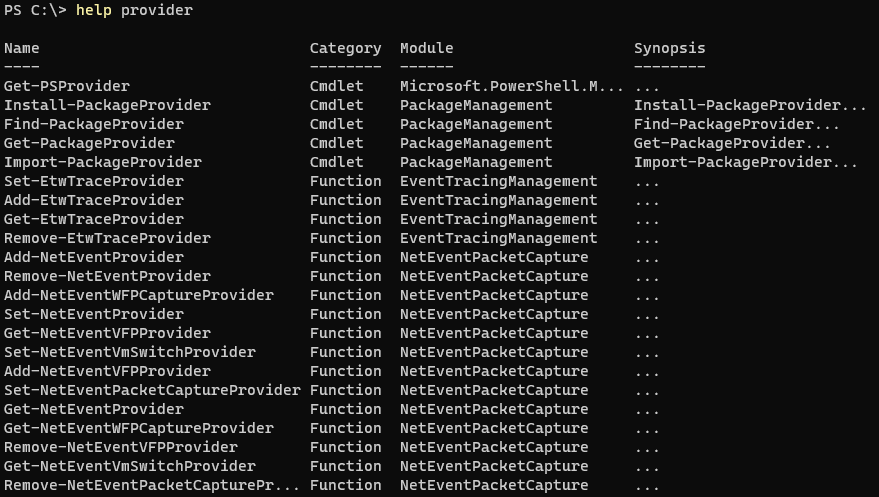Click the Synopsis column header

click(669, 48)
